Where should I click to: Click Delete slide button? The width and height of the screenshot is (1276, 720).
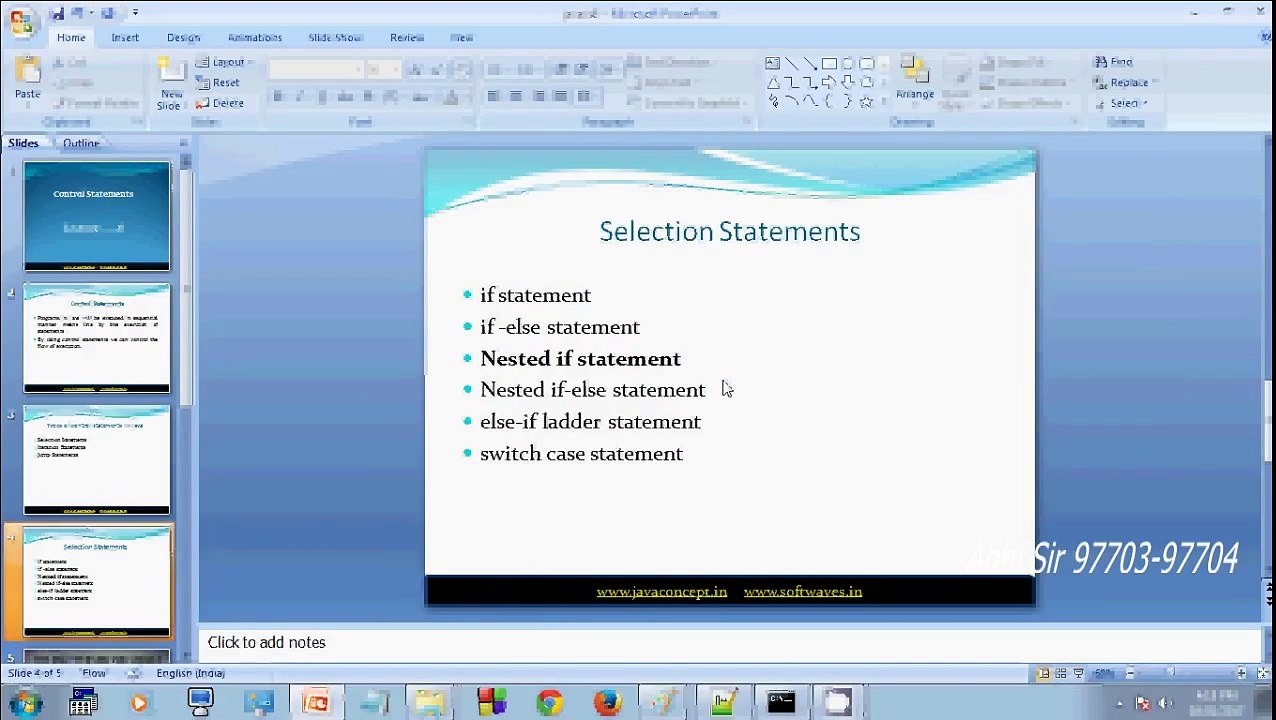(x=220, y=103)
